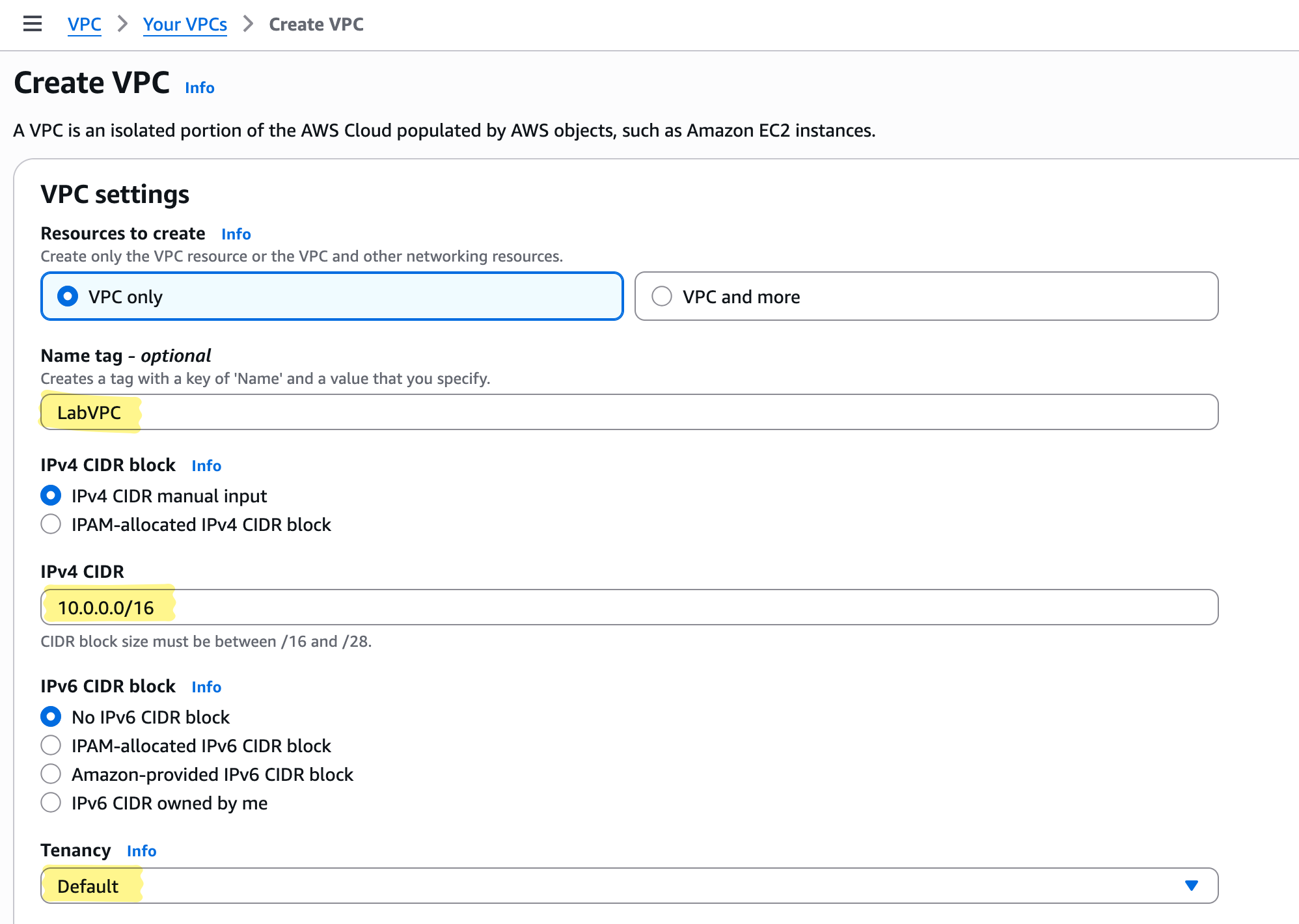Screen dimensions: 1299x924
Task: Expand the Tenancy dropdown arrow
Action: 1191,886
